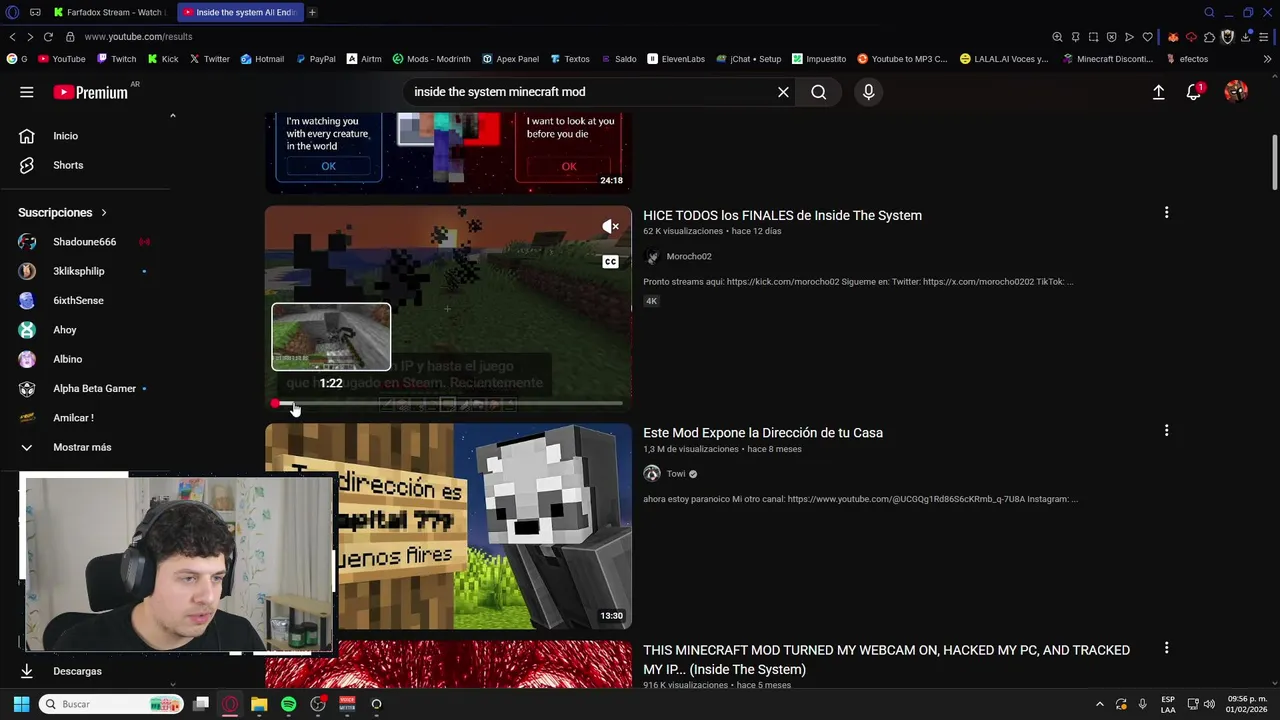1280x720 pixels.
Task: Open the PayPal bookmark
Action: click(x=315, y=59)
